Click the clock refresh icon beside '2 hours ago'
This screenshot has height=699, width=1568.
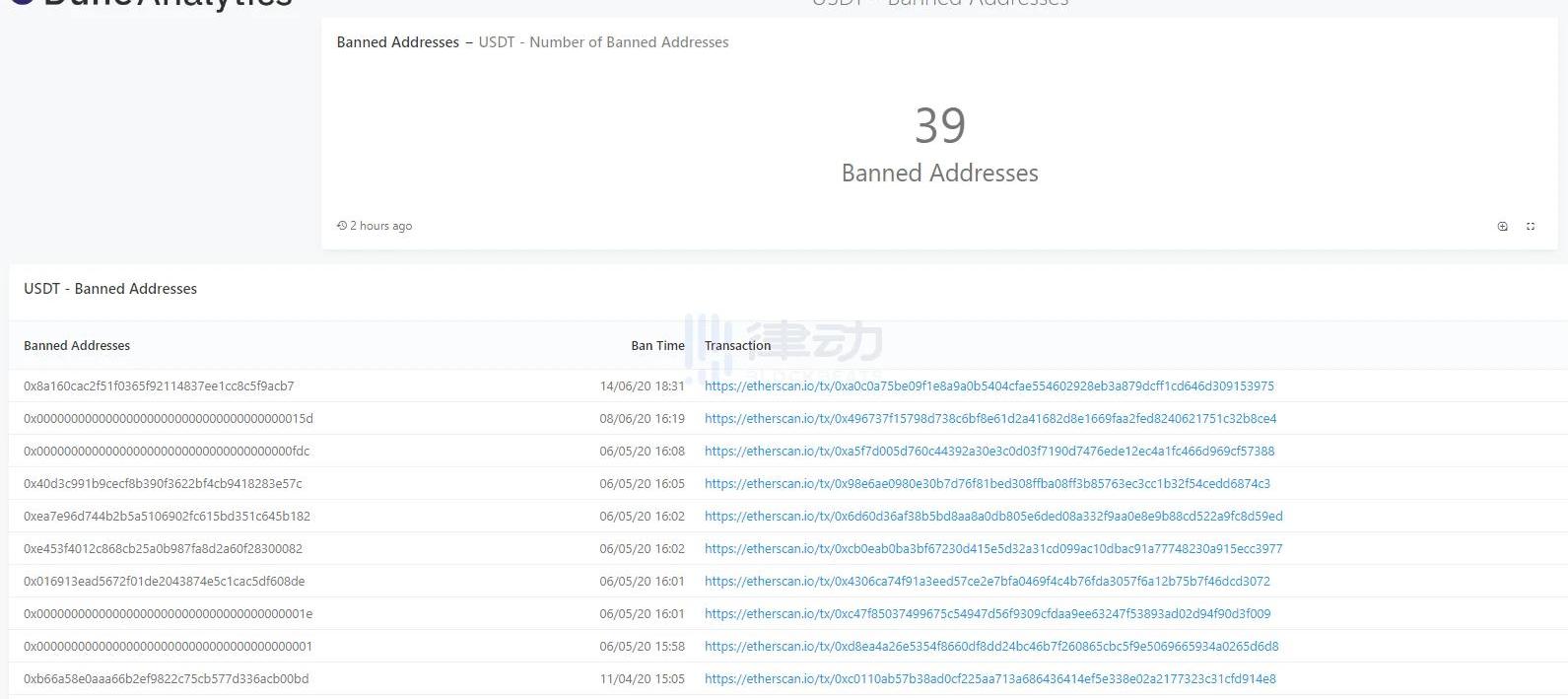tap(341, 226)
